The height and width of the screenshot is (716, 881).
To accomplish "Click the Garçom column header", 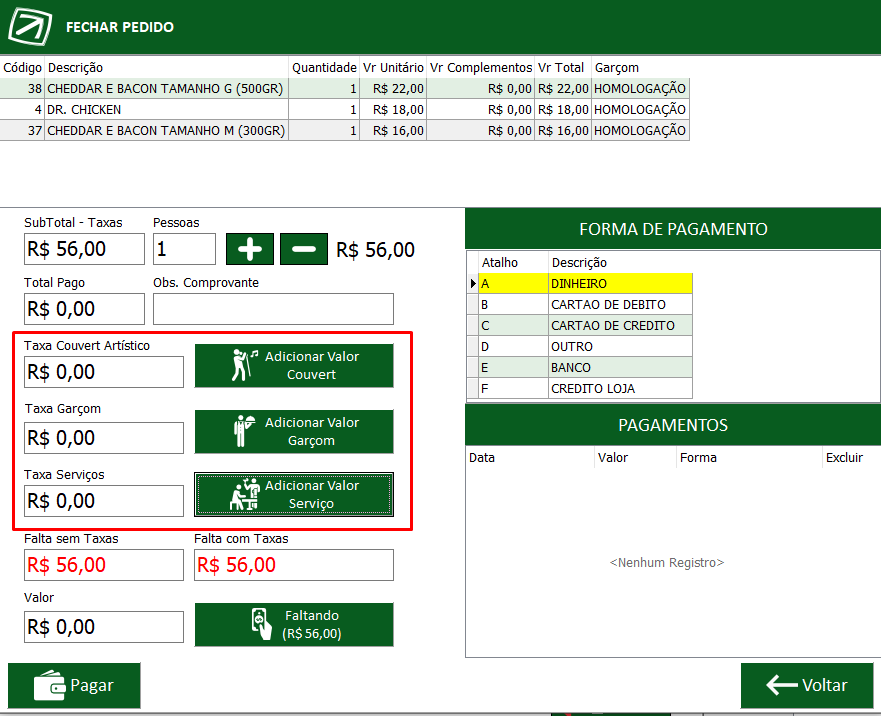I will point(641,67).
